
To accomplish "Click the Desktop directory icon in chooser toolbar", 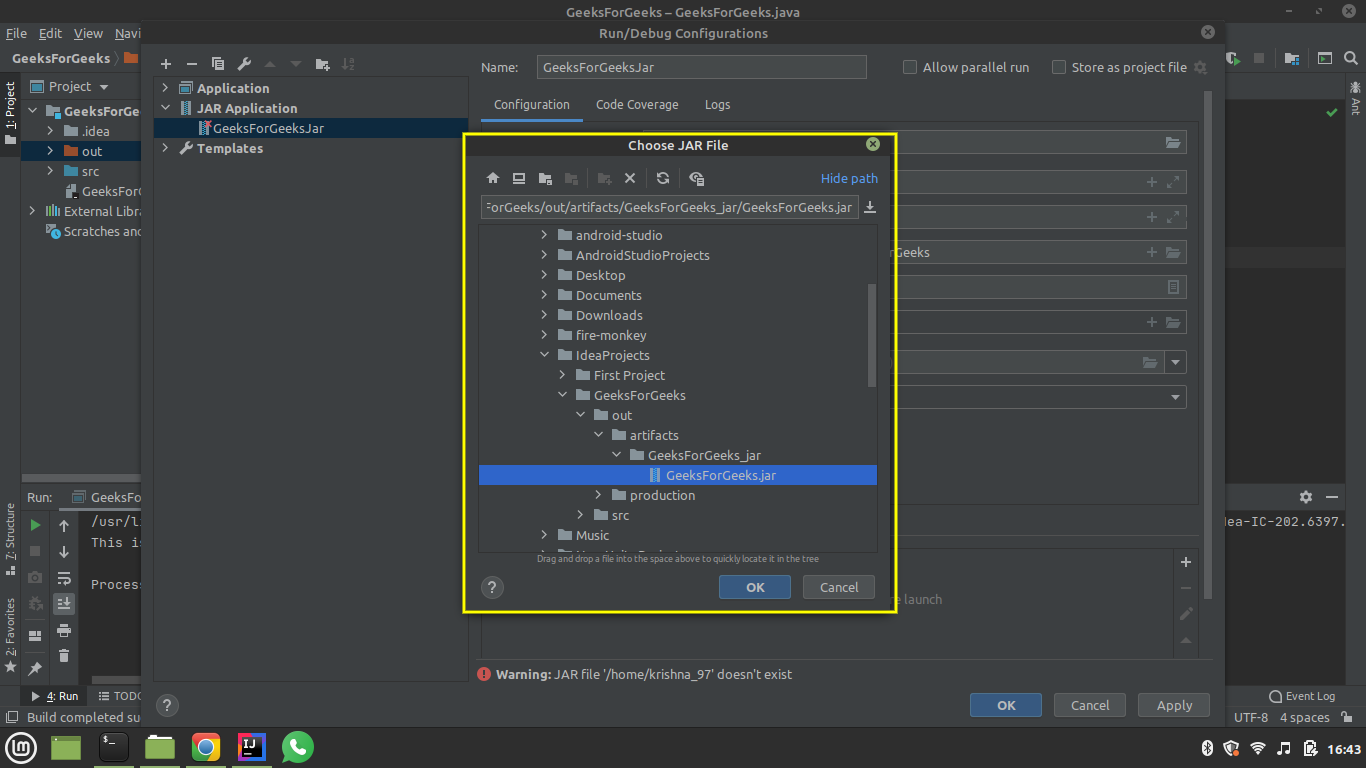I will pos(519,178).
